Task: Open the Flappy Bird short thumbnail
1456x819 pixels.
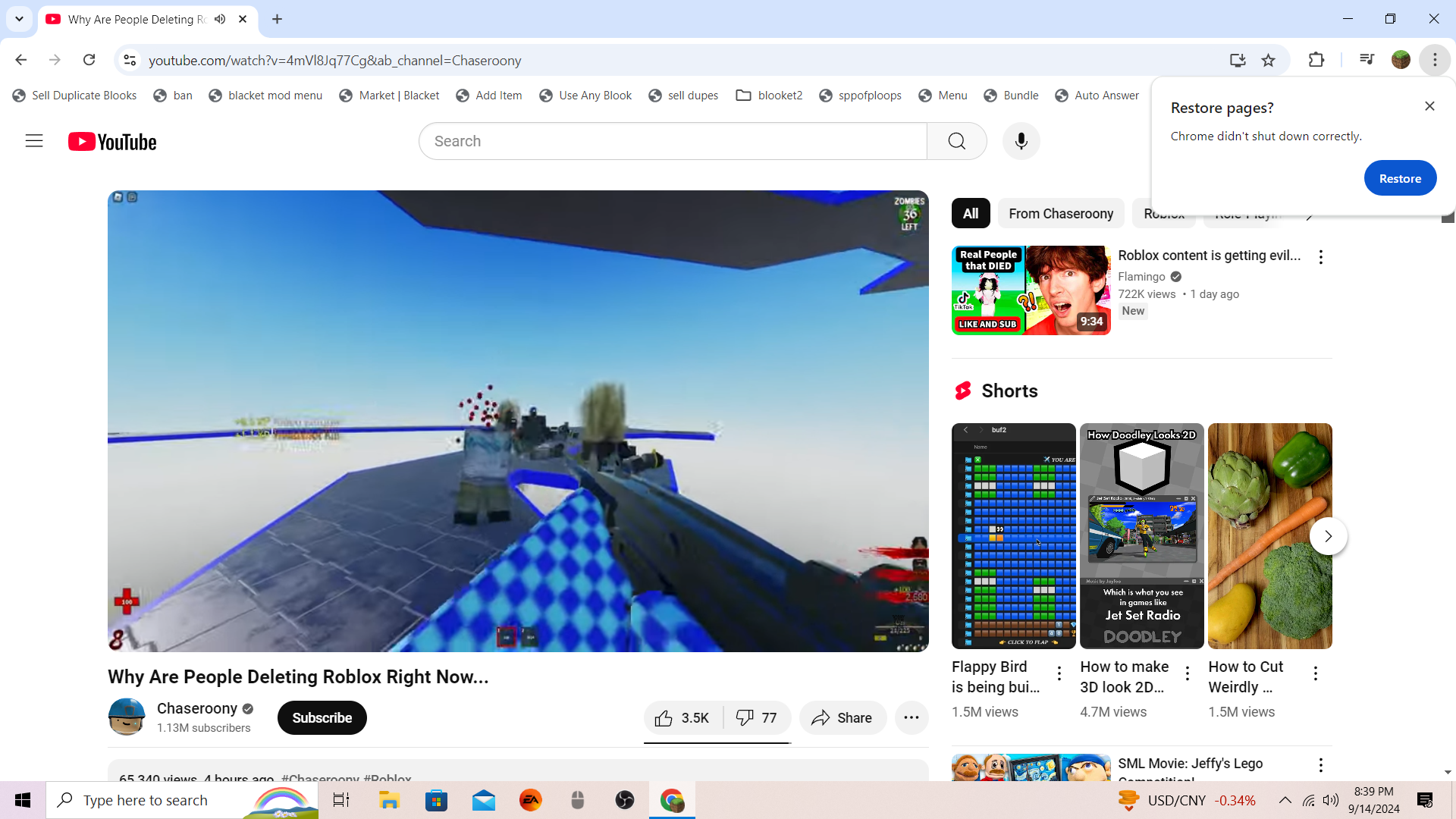Action: tap(1013, 535)
